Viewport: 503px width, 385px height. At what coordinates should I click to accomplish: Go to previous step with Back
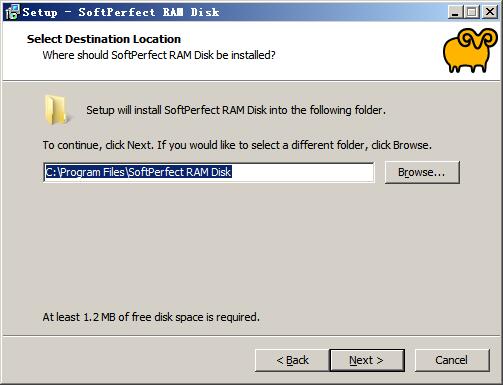(292, 360)
